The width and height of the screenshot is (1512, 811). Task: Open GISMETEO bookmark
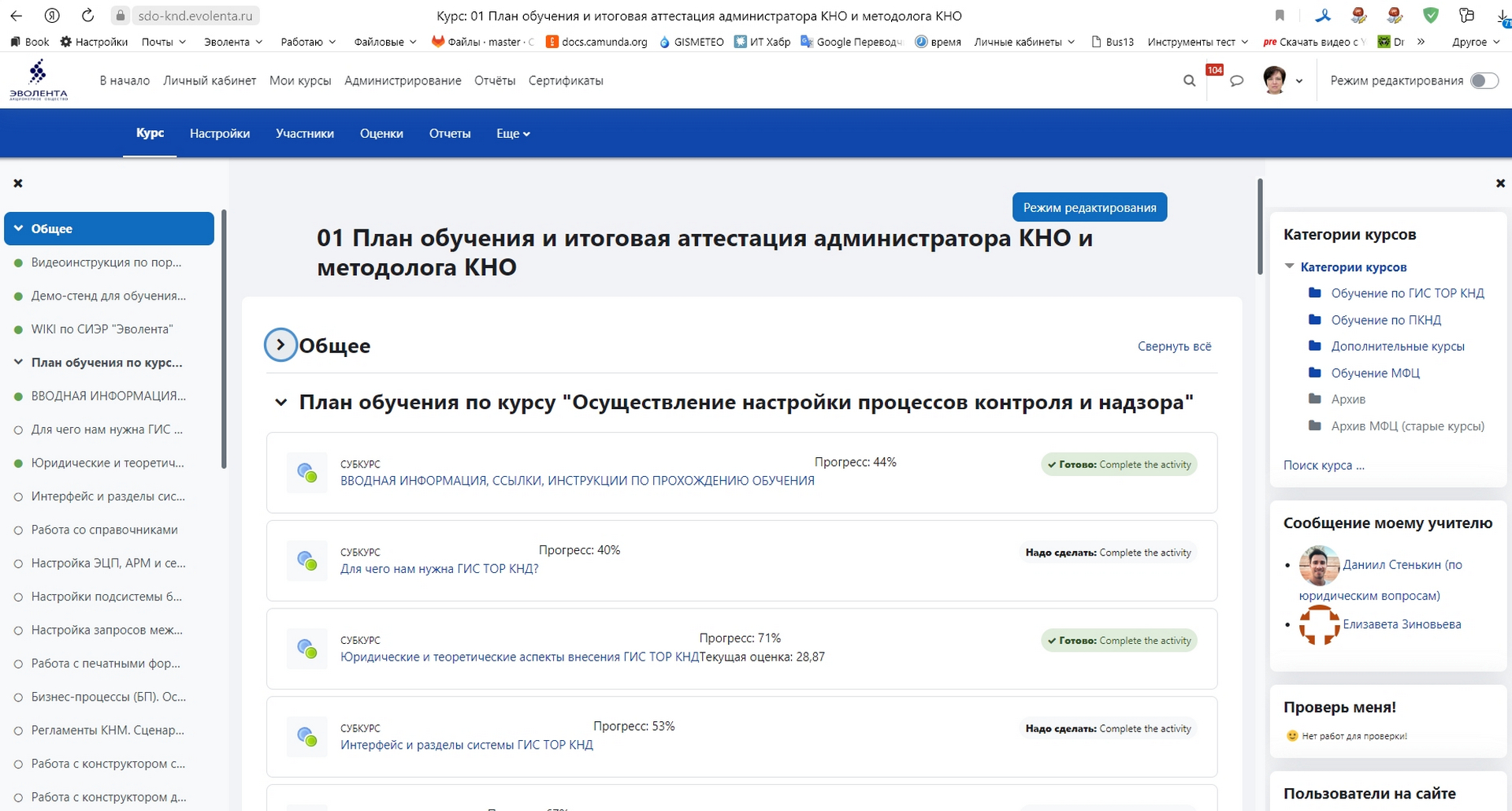pos(691,42)
